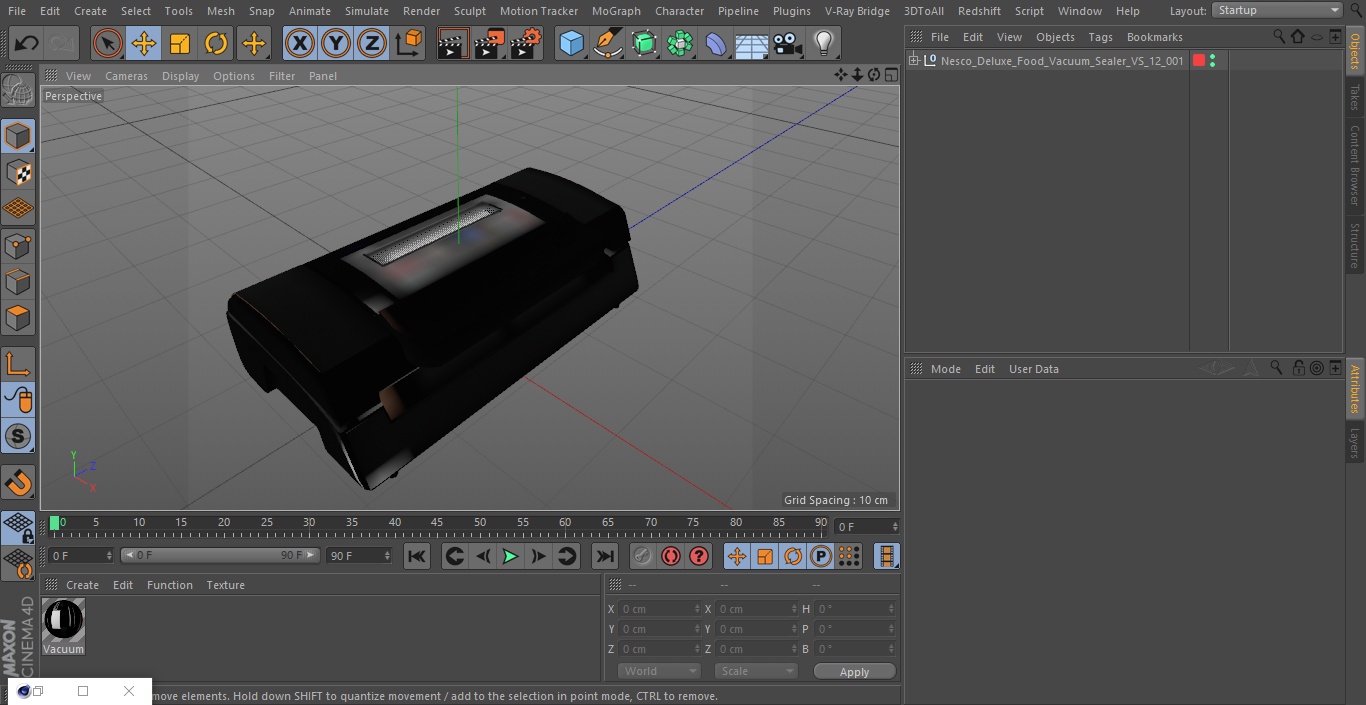The height and width of the screenshot is (705, 1366).
Task: Go to start of animation
Action: click(x=417, y=556)
